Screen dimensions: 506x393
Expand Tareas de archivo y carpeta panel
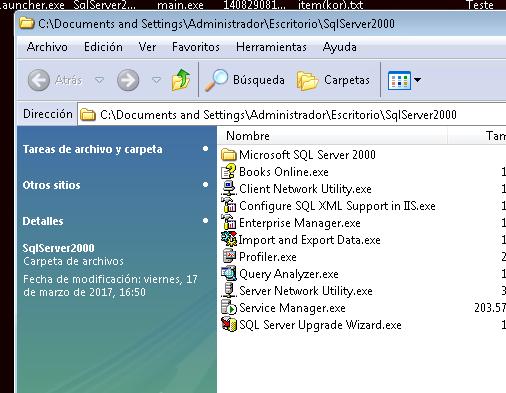205,149
